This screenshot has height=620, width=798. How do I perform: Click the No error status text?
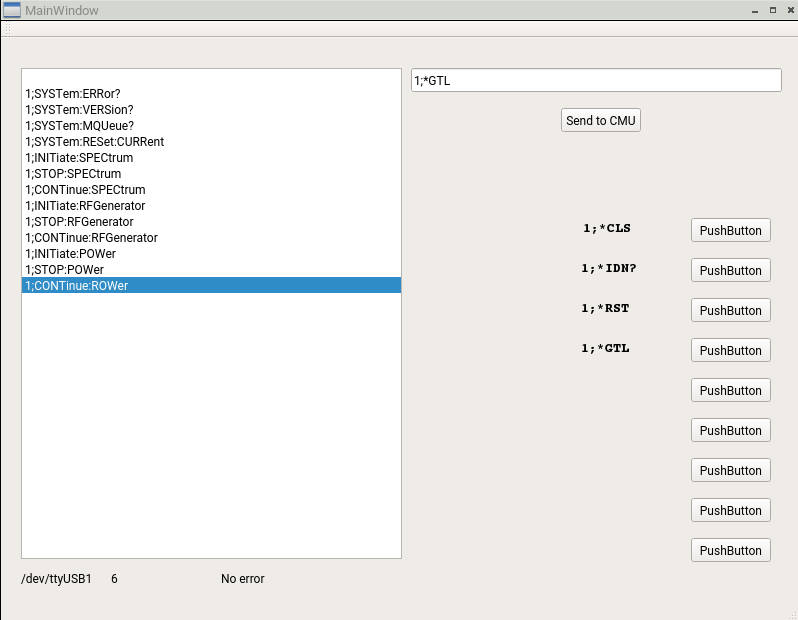[x=243, y=579]
